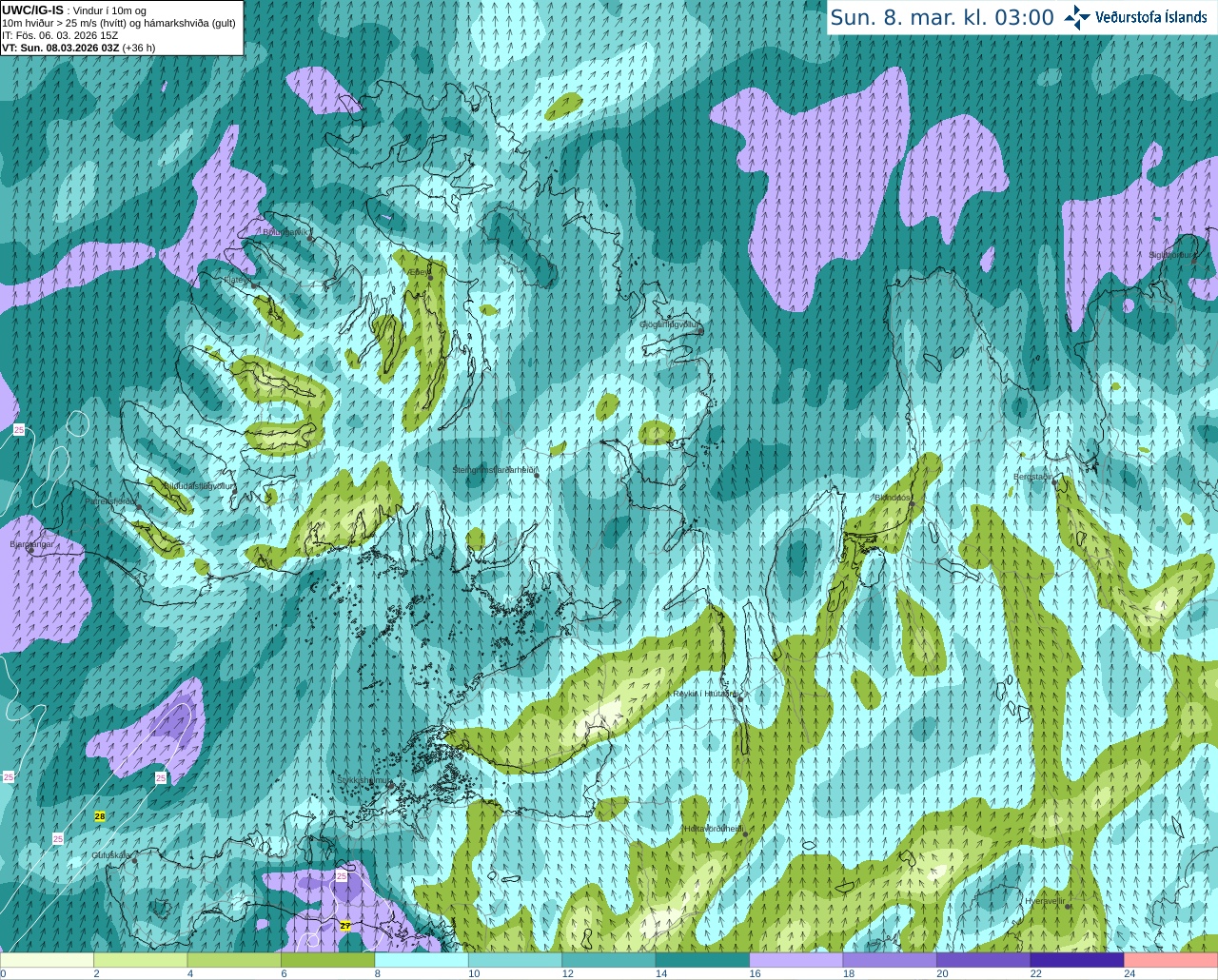Pick the pink above-24 m/s legend swatch
Screen dimensions: 1218x980
1171,960
